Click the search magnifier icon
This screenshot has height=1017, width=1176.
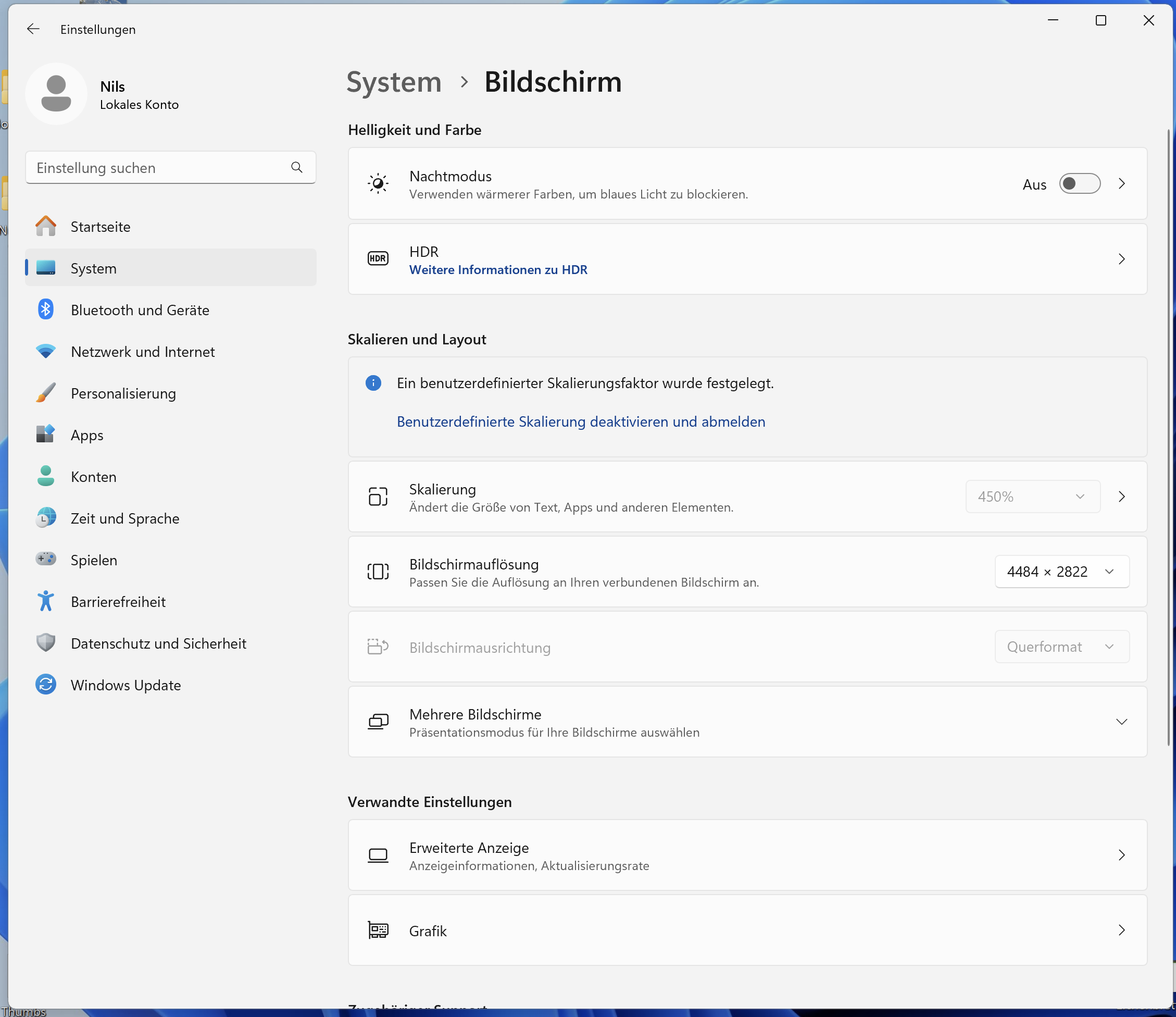296,168
